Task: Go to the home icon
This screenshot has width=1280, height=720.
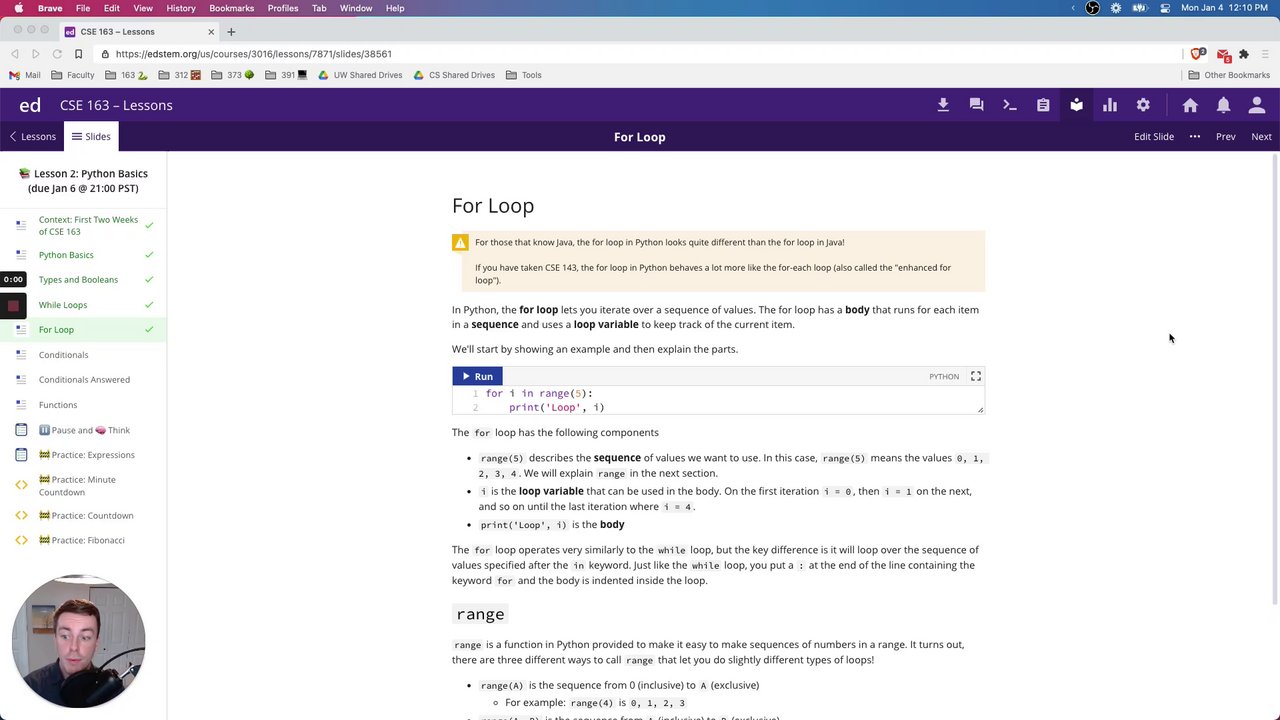Action: [1190, 105]
